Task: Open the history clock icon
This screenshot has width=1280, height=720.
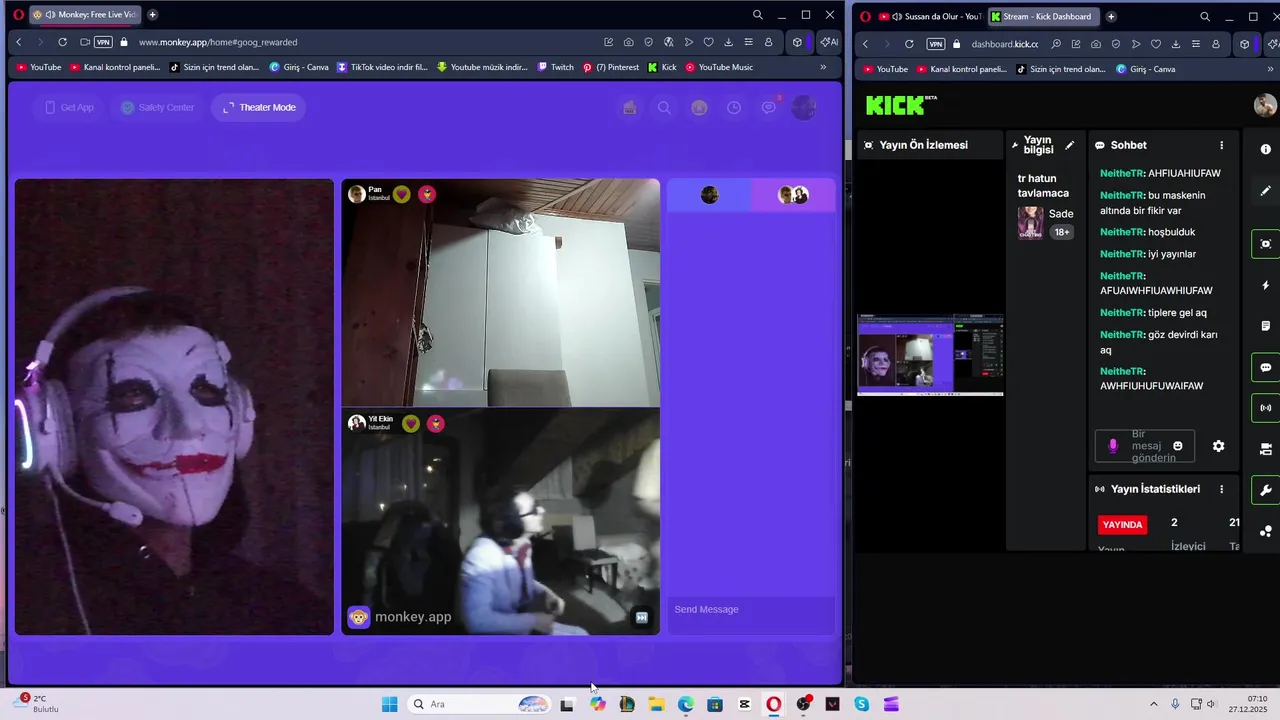Action: (734, 107)
